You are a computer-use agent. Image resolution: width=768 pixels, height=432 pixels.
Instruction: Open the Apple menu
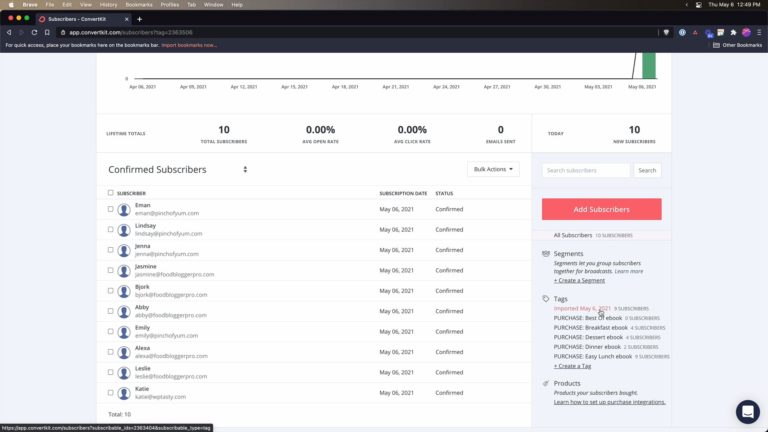pyautogui.click(x=11, y=4)
